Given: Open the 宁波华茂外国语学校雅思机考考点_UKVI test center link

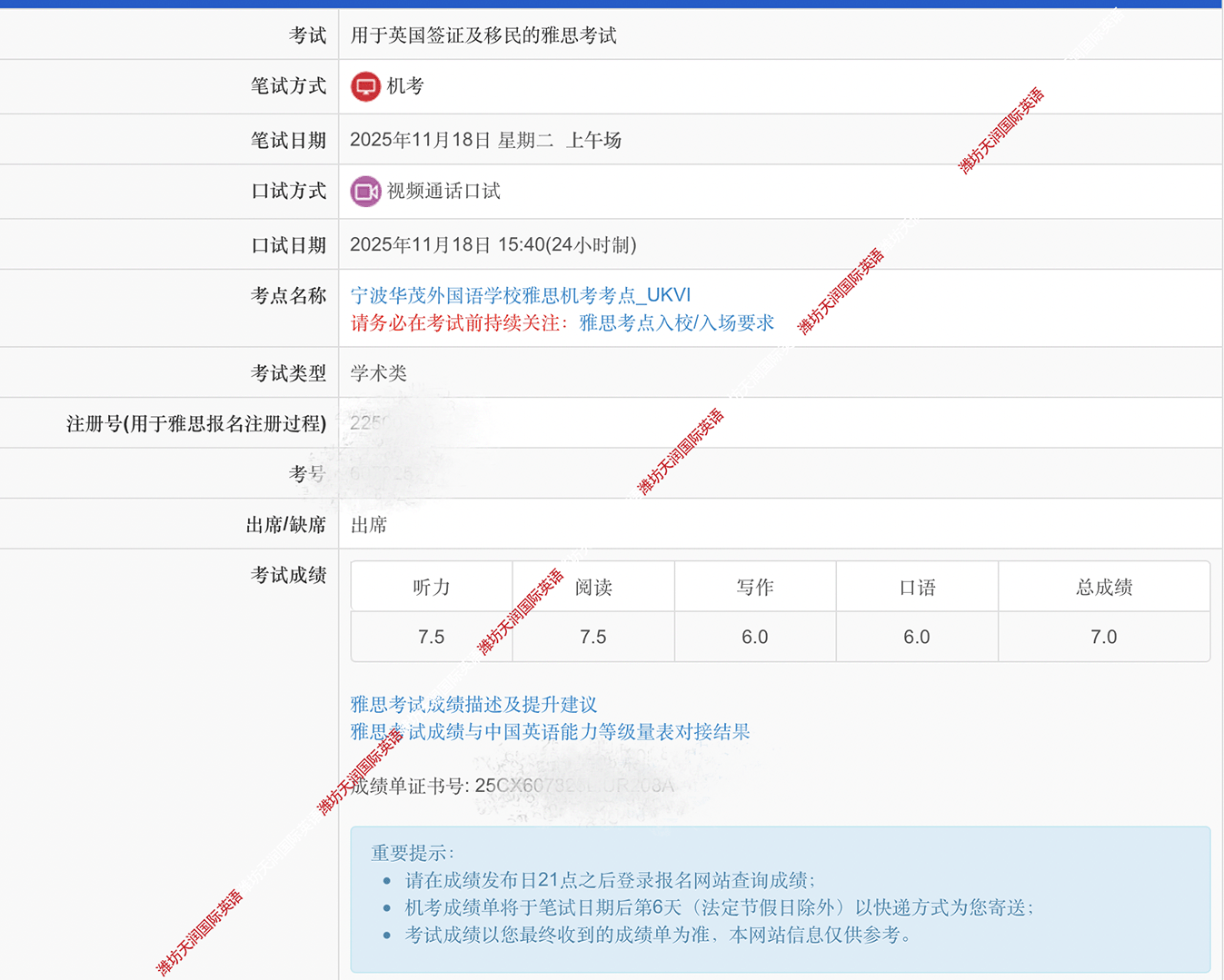Looking at the screenshot, I should [x=521, y=294].
